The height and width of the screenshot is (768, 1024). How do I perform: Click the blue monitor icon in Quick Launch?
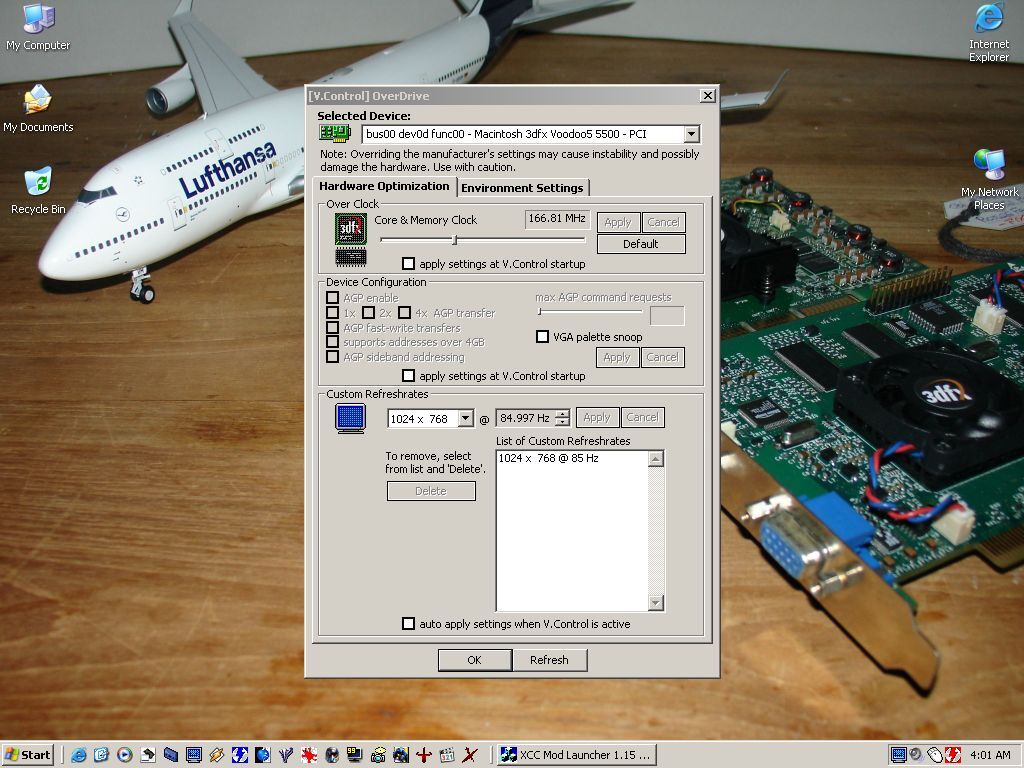pyautogui.click(x=194, y=755)
